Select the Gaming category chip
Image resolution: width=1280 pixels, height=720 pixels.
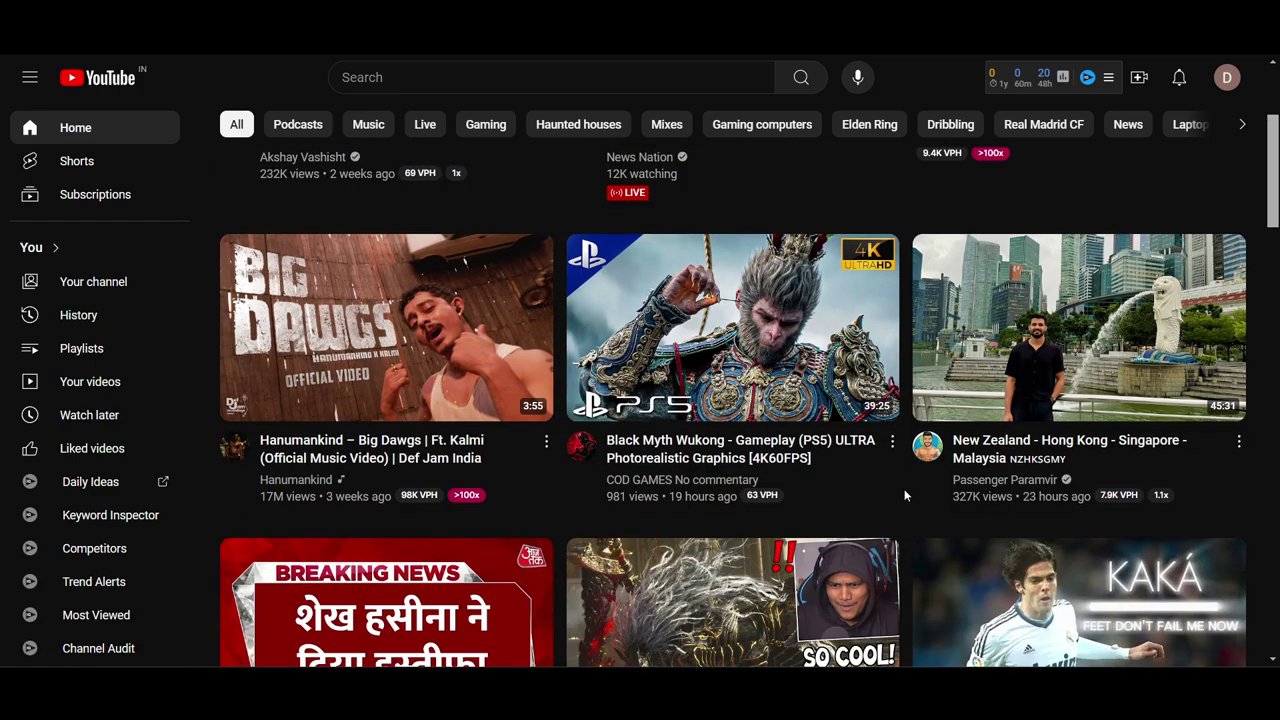(485, 124)
